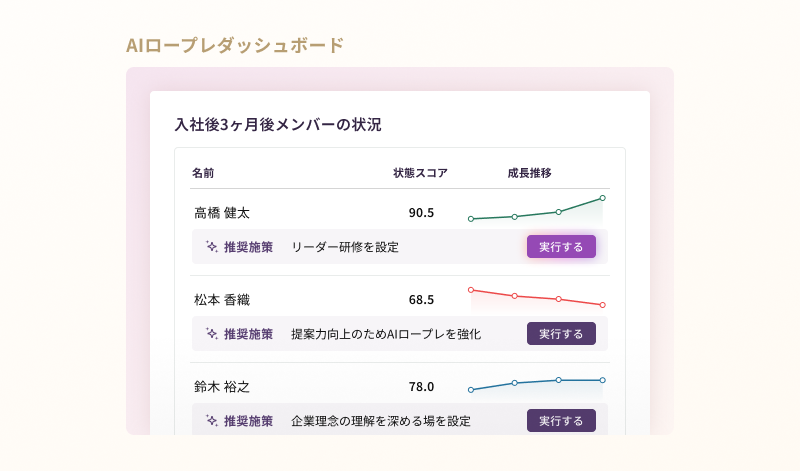Click the 状態スコア column header
The image size is (800, 471).
click(x=420, y=173)
